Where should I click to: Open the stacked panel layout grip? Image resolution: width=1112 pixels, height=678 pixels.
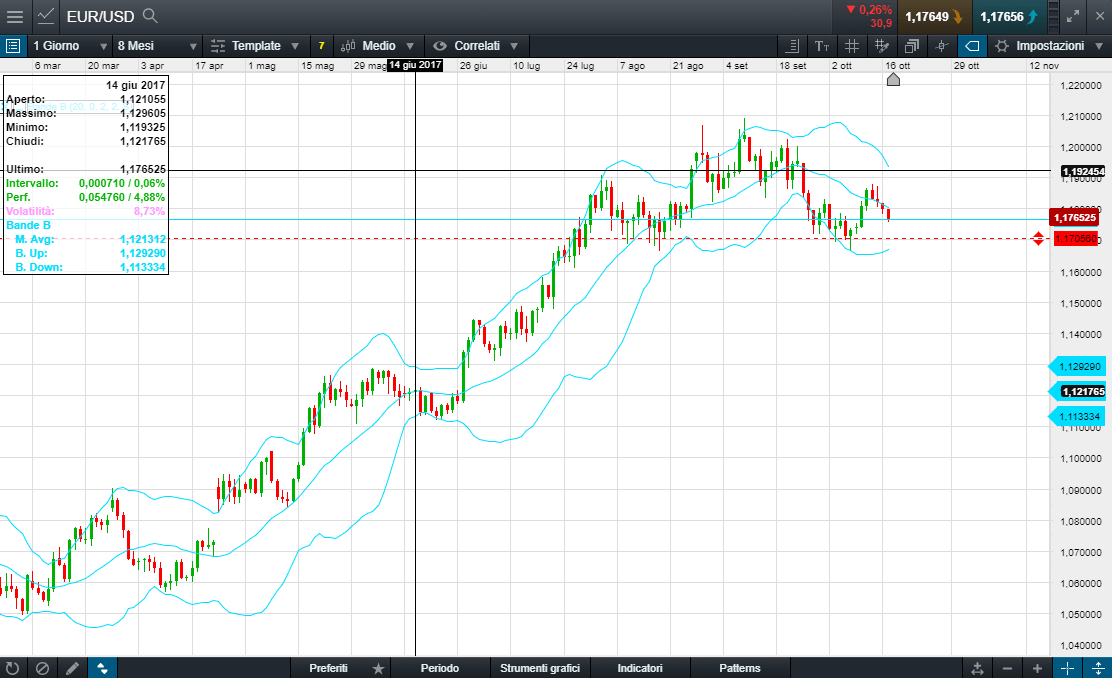tap(1054, 16)
